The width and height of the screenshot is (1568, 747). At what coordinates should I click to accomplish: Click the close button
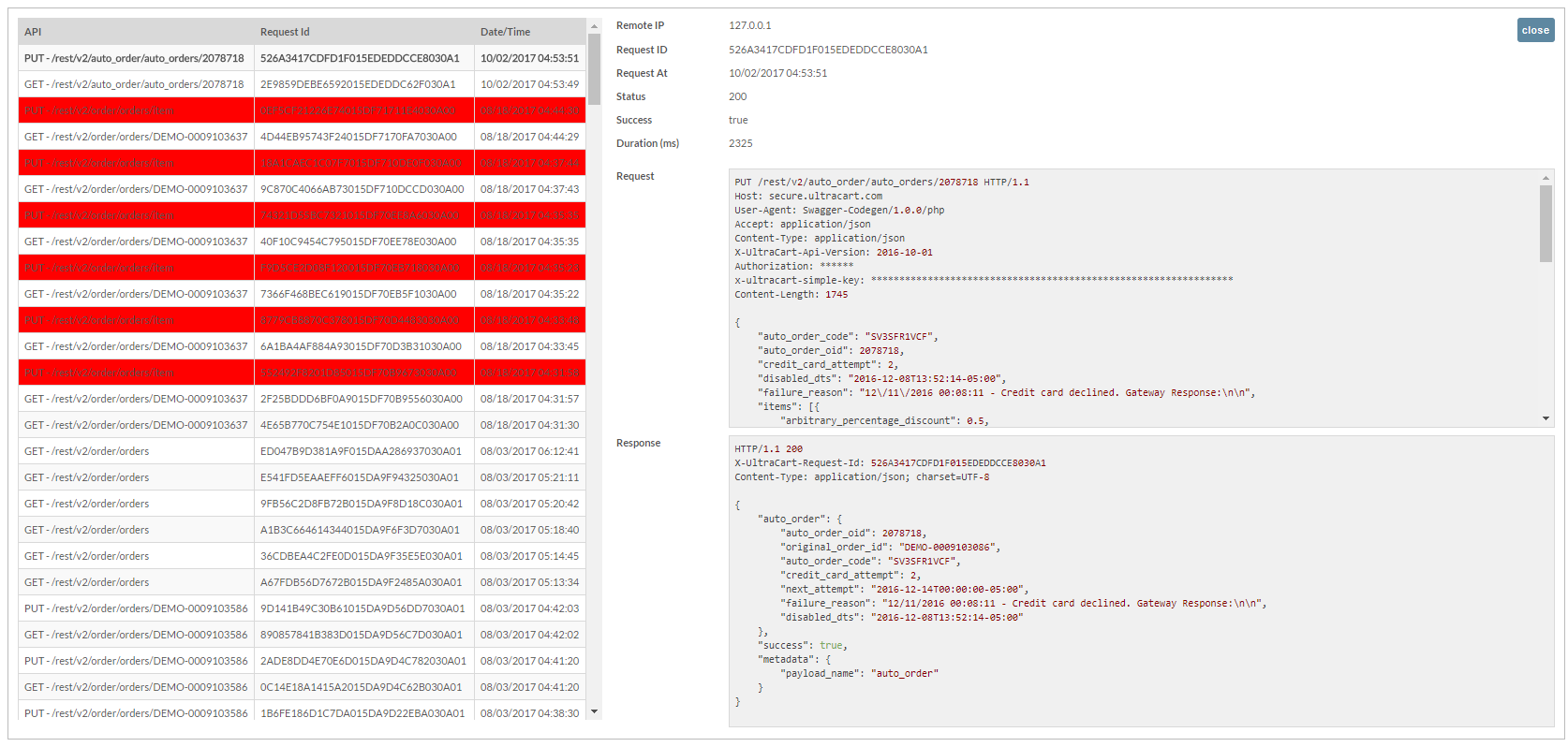tap(1535, 30)
